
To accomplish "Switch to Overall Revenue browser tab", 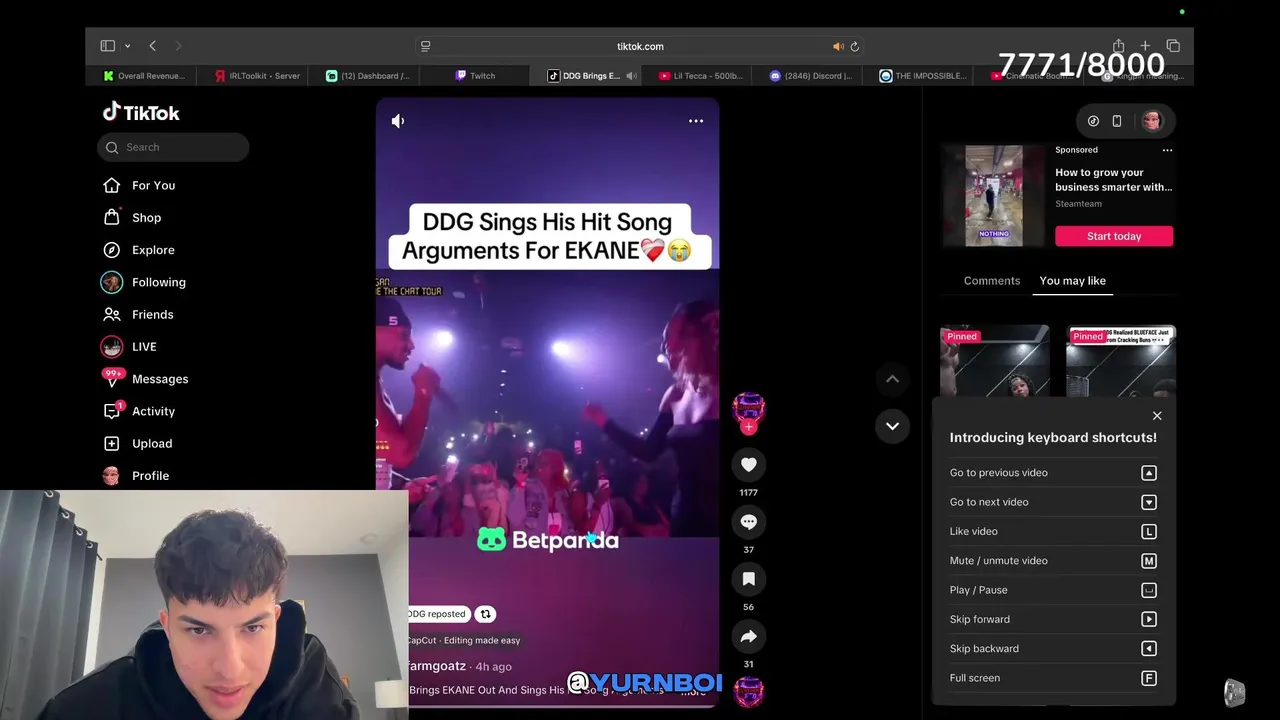I will coord(145,76).
